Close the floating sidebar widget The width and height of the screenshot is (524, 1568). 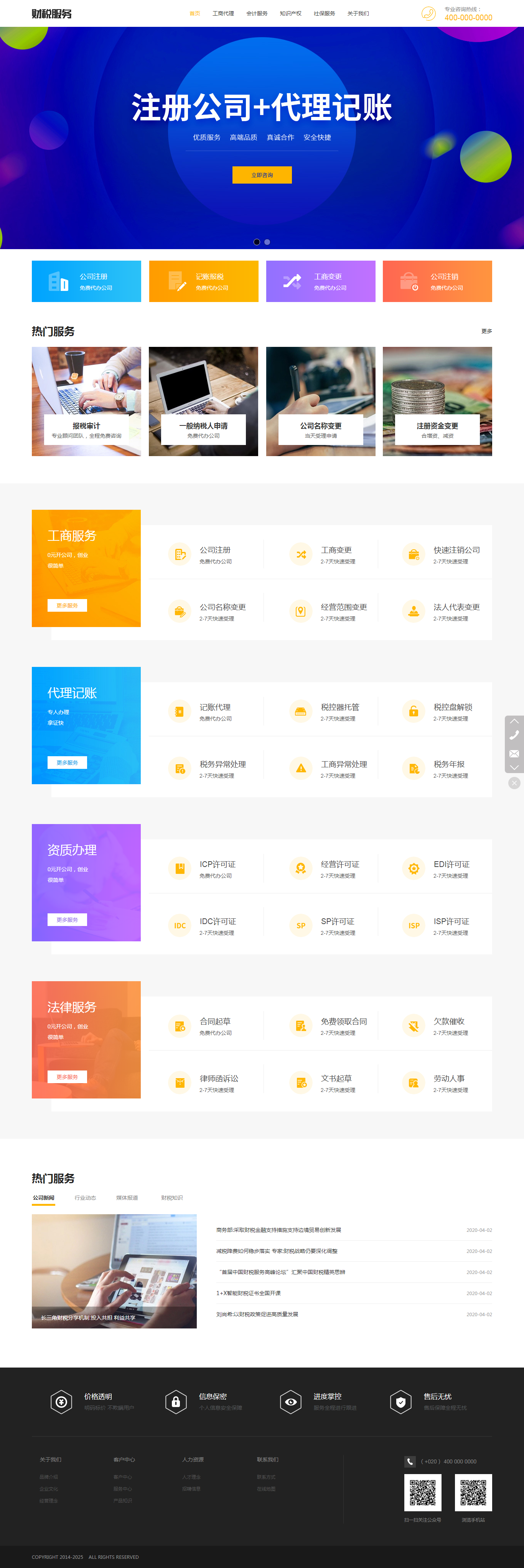(514, 783)
